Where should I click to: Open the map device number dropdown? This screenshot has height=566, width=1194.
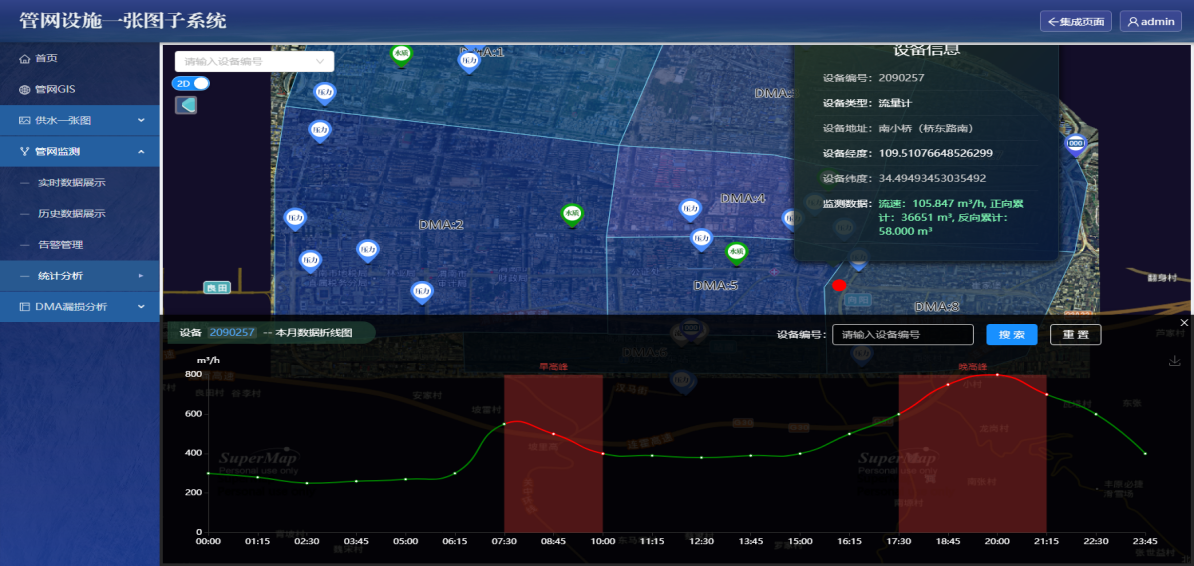coord(254,62)
